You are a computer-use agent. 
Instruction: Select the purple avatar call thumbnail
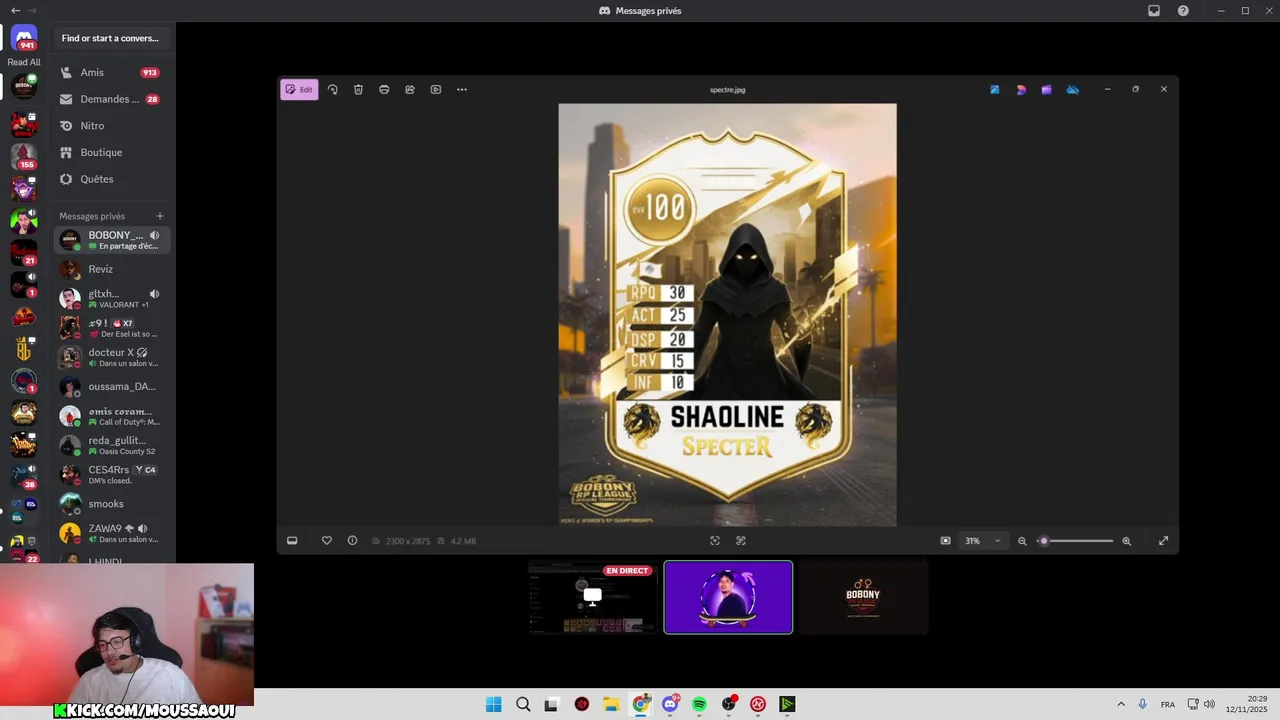(x=728, y=598)
